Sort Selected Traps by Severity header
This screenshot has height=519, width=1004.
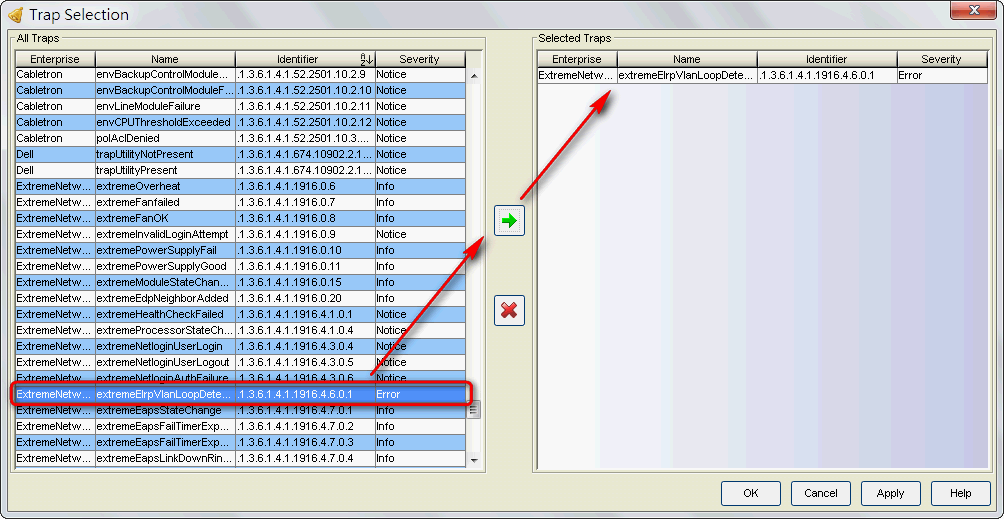click(x=942, y=59)
